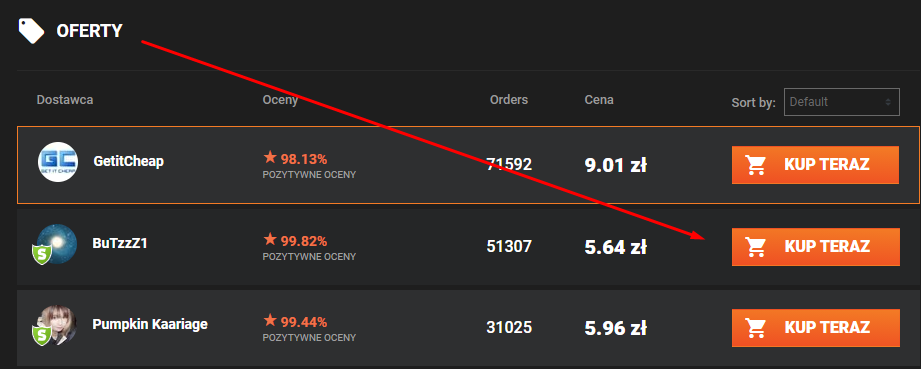This screenshot has height=369, width=921.
Task: Click star icon beside 99.44% rating
Action: coord(270,320)
